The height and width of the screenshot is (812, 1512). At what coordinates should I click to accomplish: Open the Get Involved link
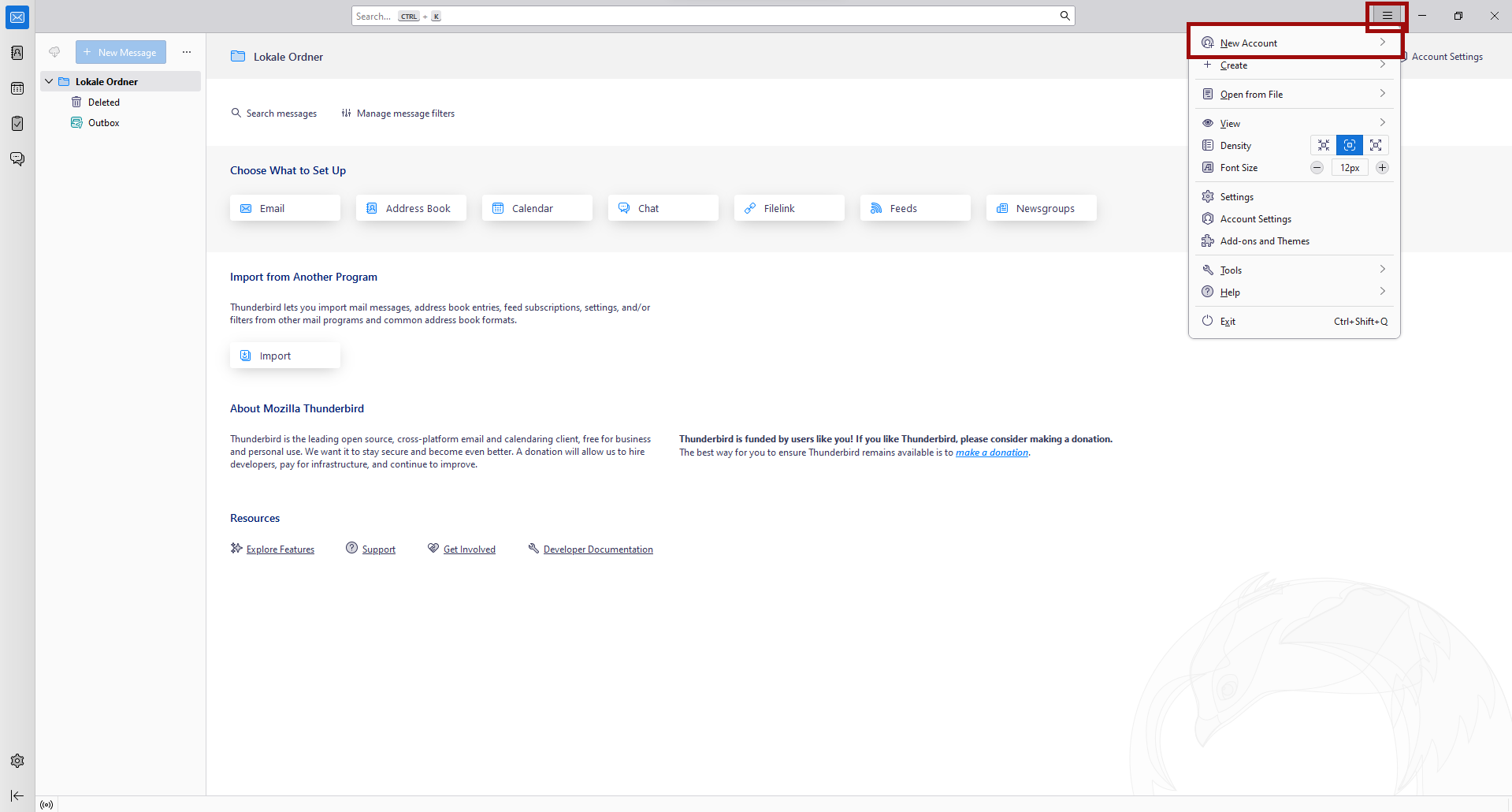pos(470,549)
